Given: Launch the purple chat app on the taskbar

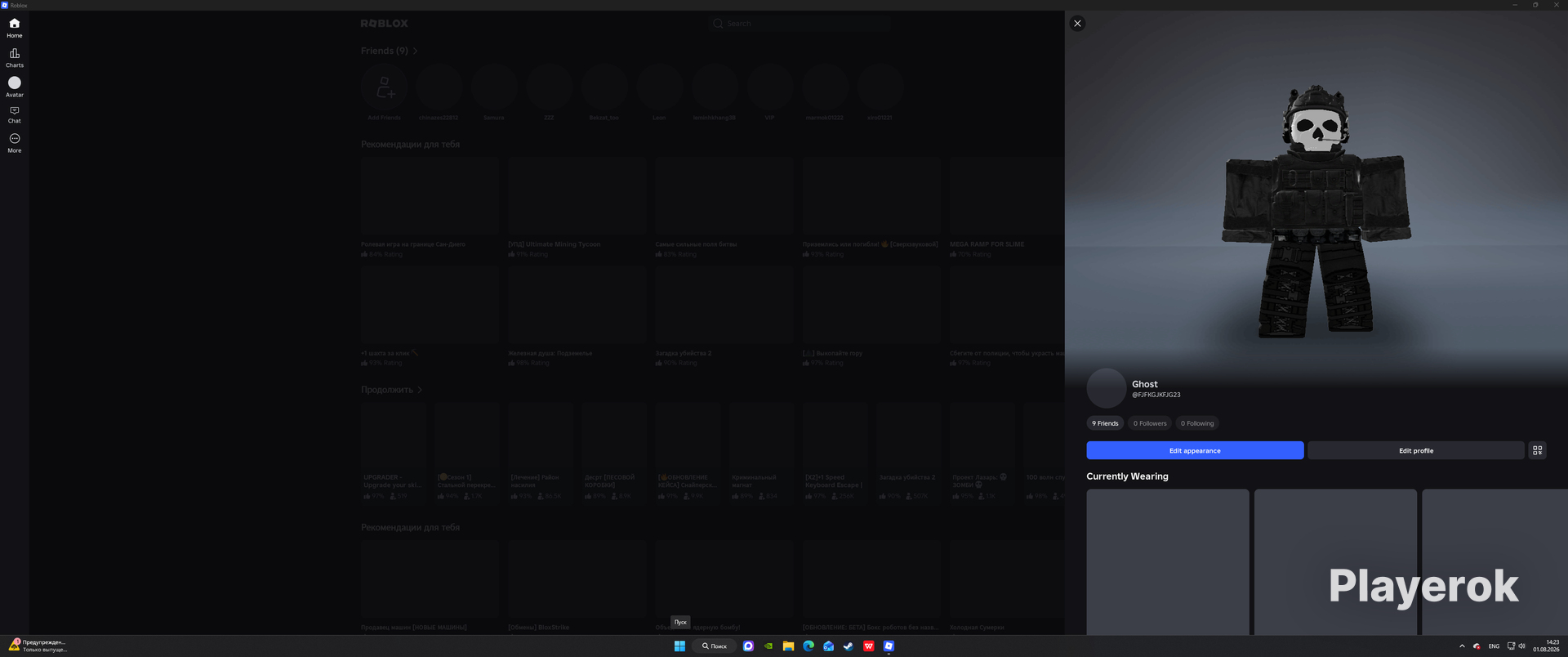Looking at the screenshot, I should point(748,646).
